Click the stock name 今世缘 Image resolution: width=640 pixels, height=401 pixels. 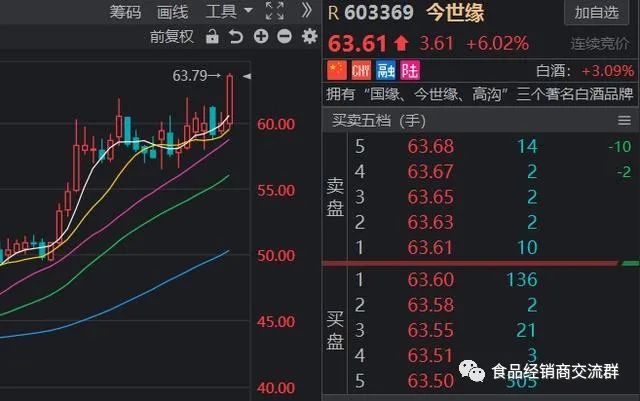pos(455,13)
